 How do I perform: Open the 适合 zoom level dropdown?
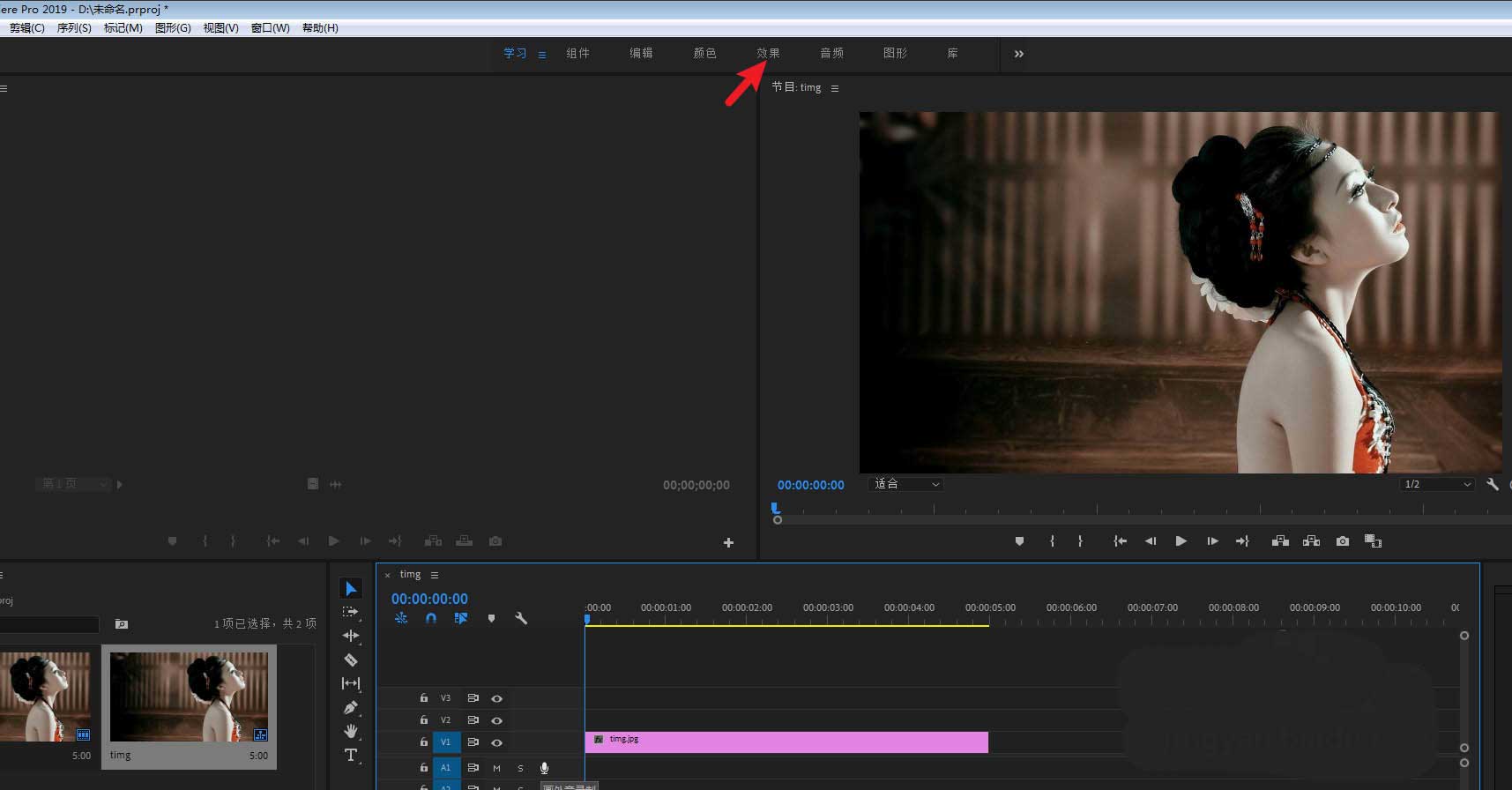pyautogui.click(x=906, y=484)
